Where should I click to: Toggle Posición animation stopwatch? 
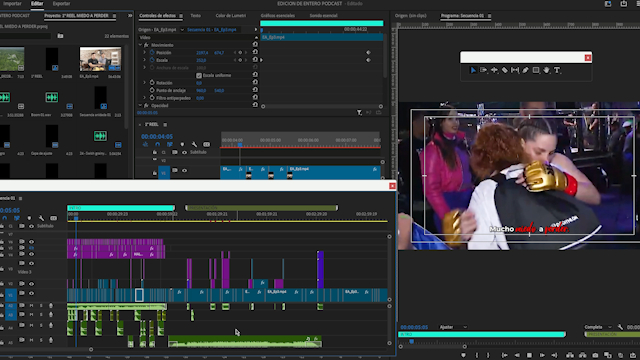[x=152, y=52]
